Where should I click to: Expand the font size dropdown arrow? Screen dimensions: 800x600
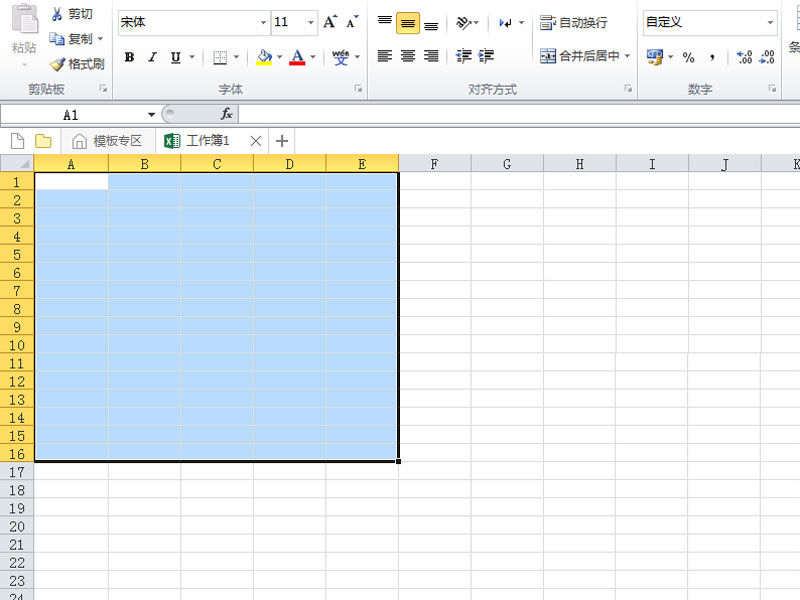310,22
